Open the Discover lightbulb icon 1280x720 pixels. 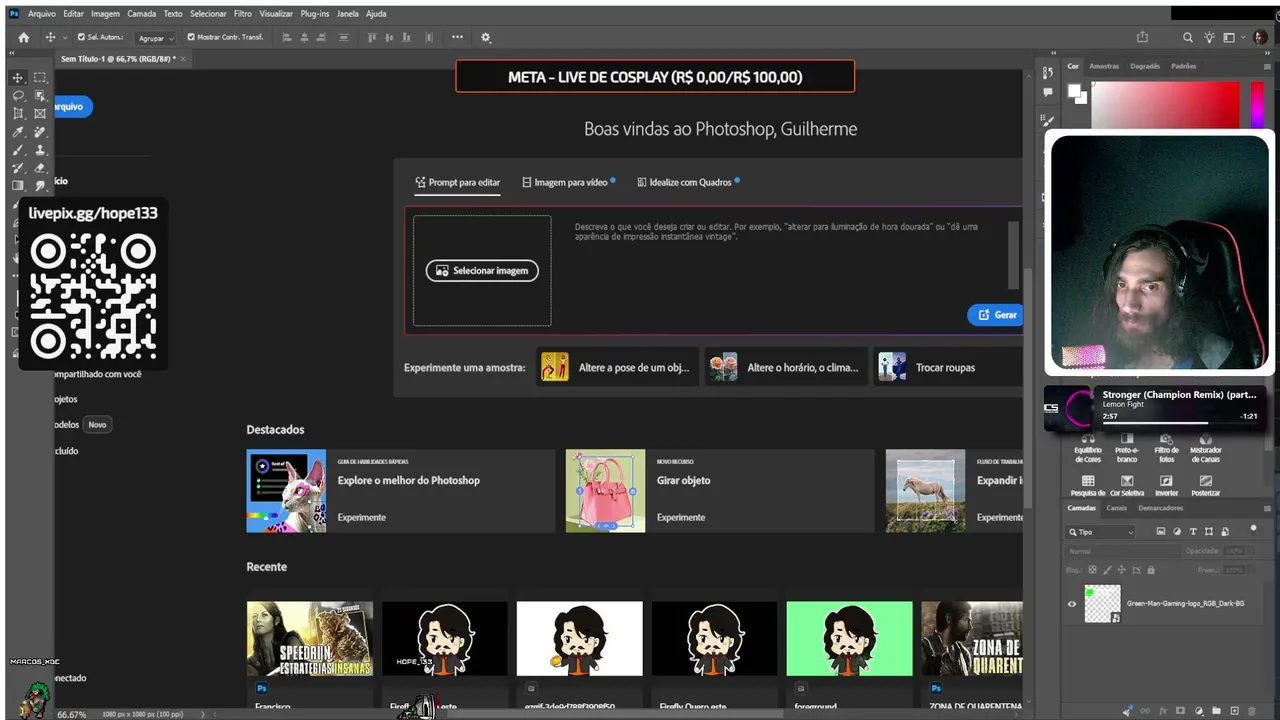pos(1210,37)
